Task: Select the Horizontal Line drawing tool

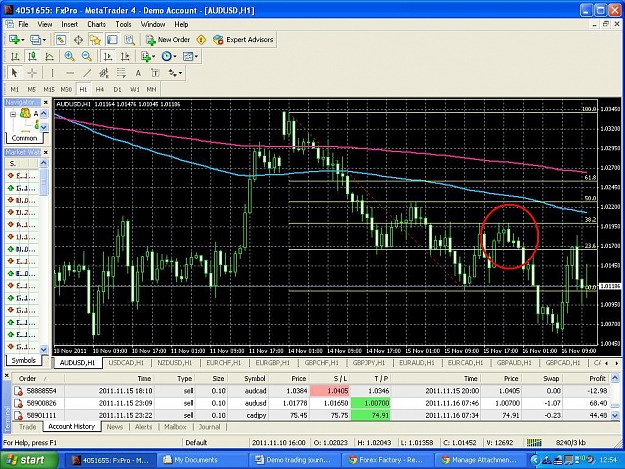Action: coord(70,73)
